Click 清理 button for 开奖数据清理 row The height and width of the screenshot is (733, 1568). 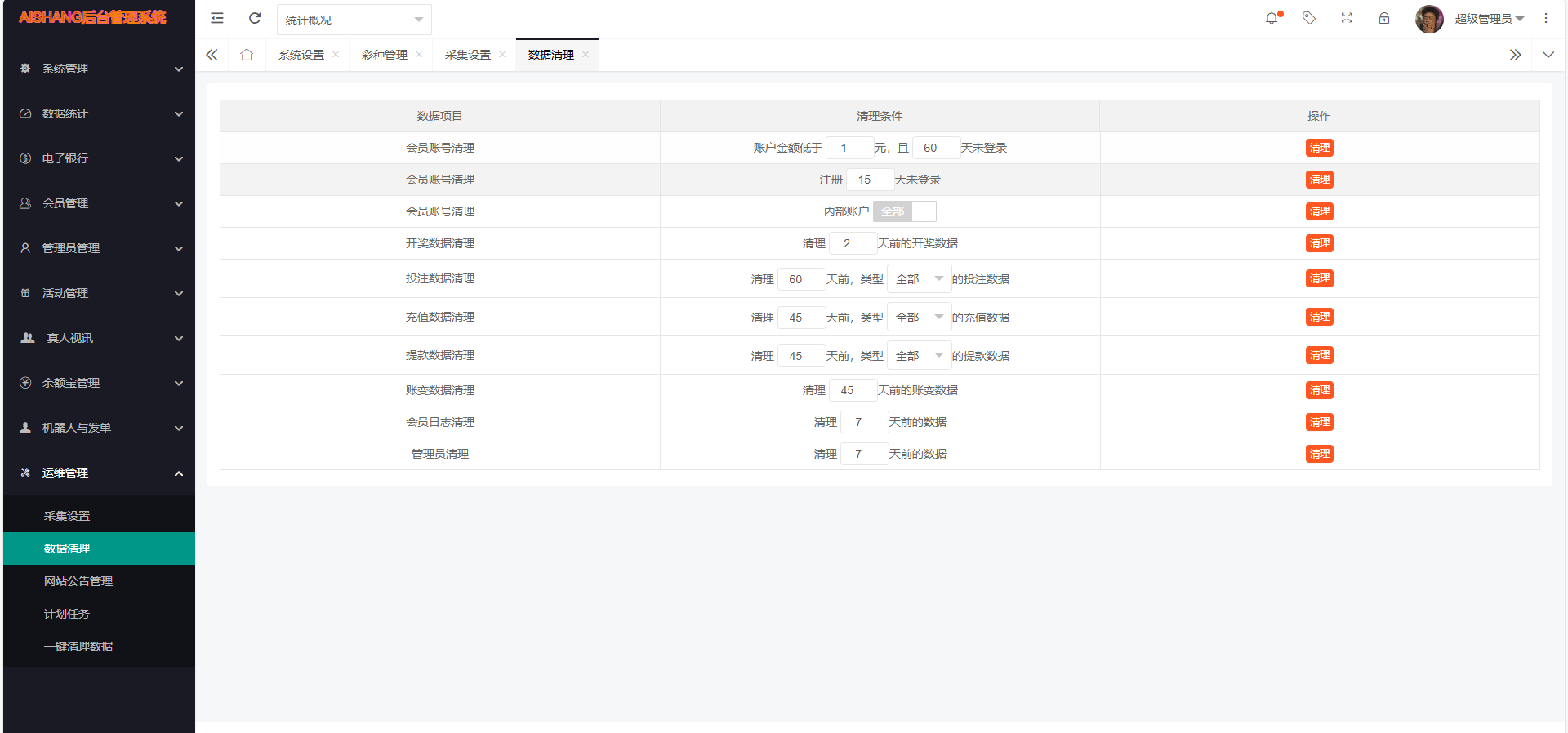click(x=1319, y=243)
